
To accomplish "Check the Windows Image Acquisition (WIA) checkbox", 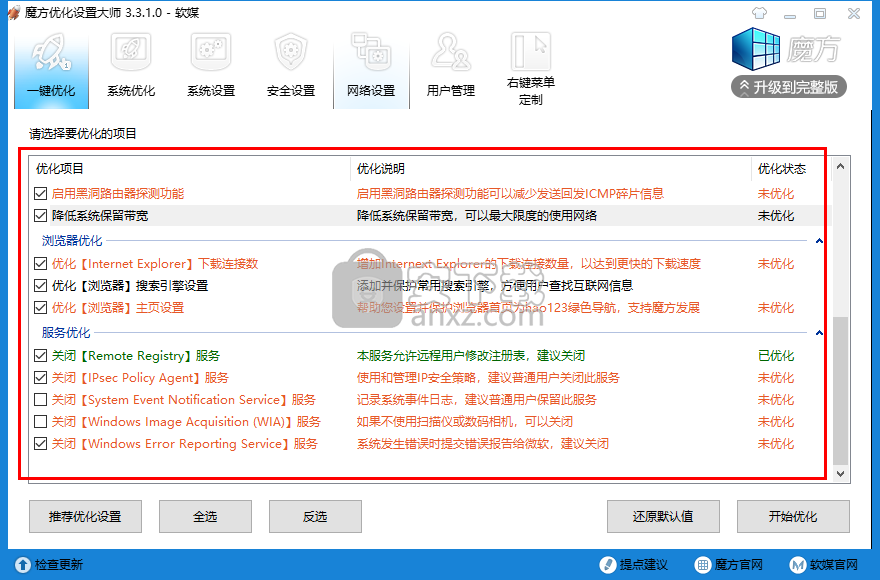I will (40, 422).
